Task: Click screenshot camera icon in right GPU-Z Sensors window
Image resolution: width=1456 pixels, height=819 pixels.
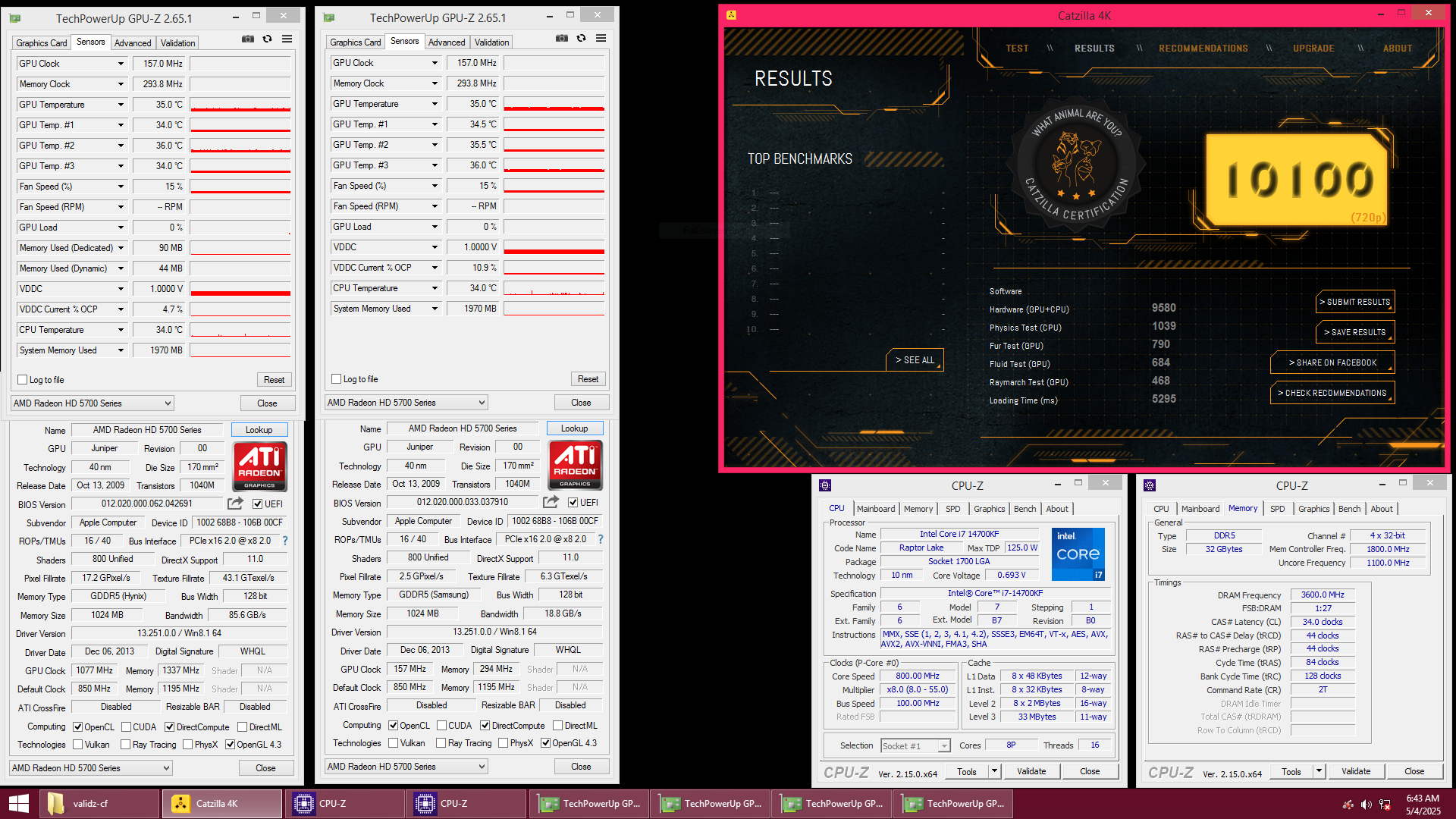Action: coord(562,38)
